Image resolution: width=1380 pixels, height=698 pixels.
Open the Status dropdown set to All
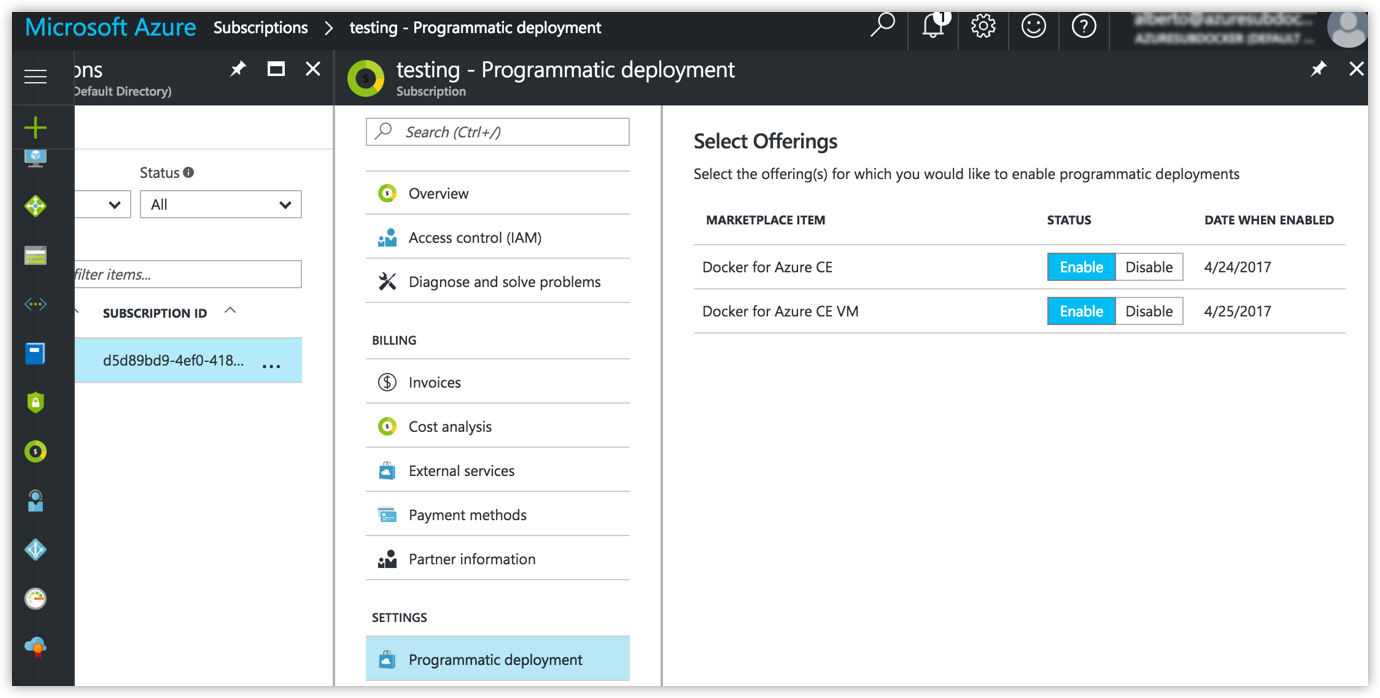[220, 204]
